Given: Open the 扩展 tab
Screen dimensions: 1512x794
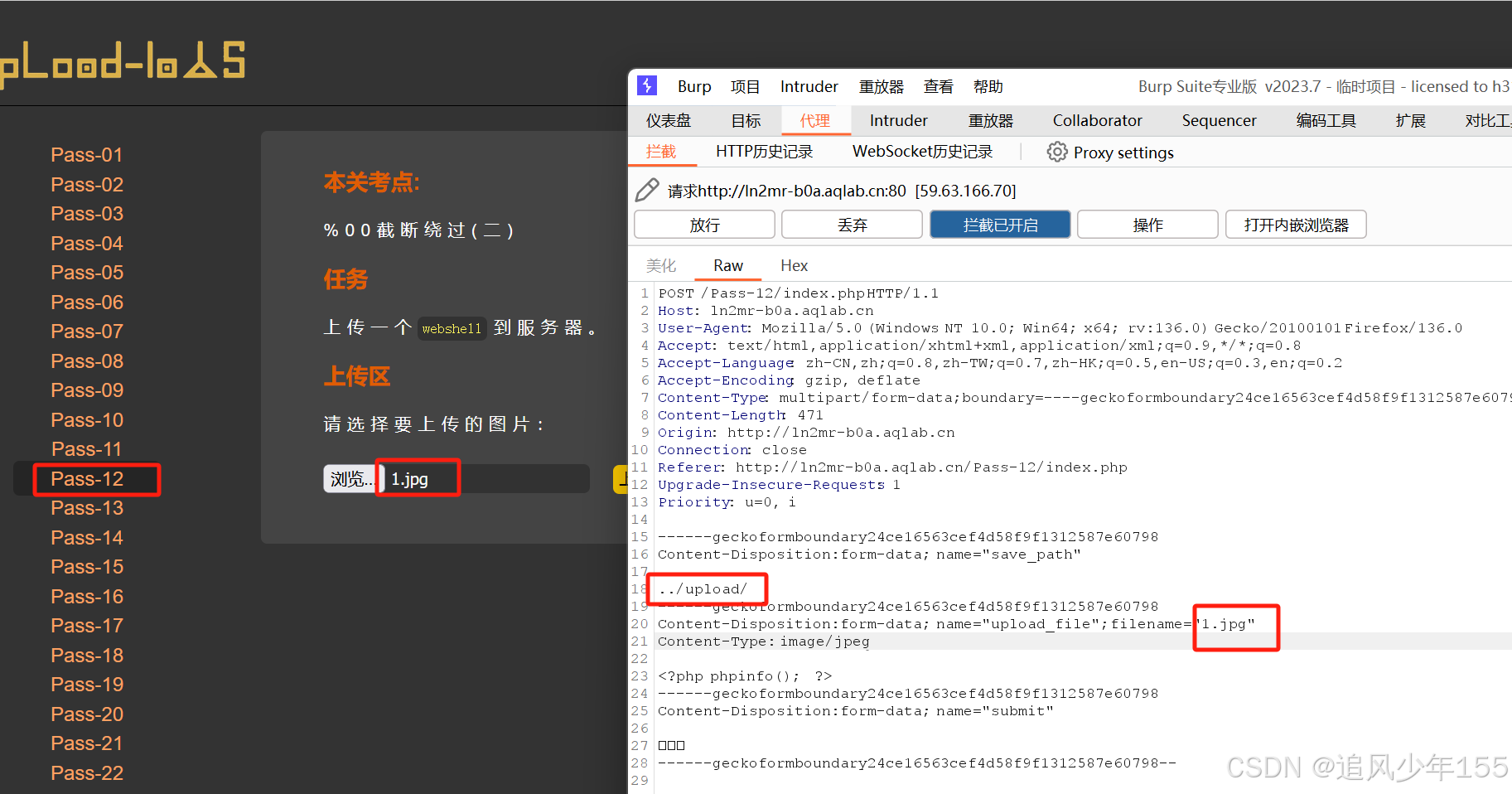Looking at the screenshot, I should 1410,120.
